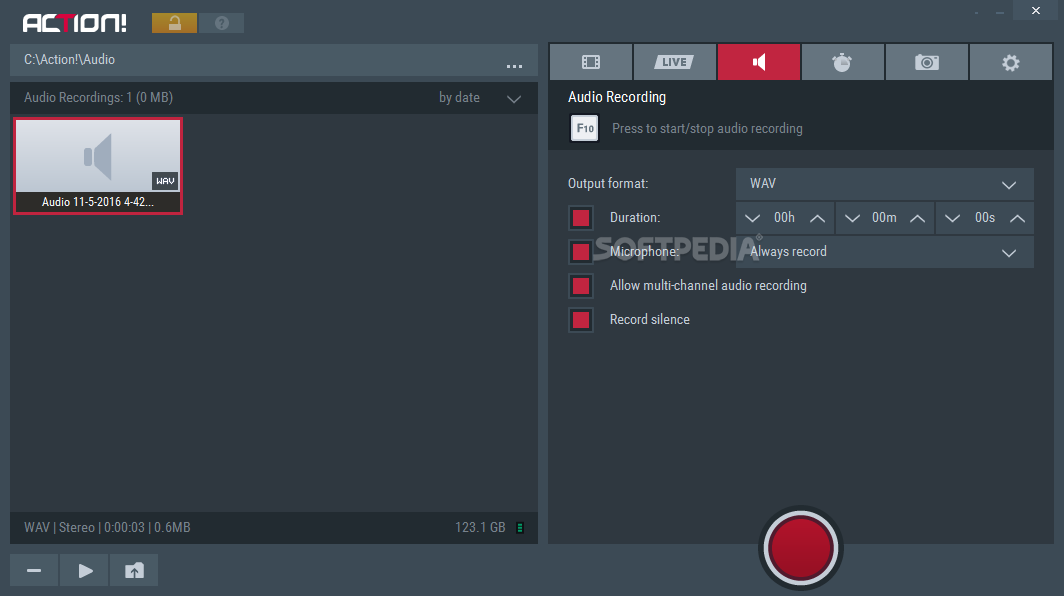Open the Microphone Always record dropdown
This screenshot has height=596, width=1064.
885,252
